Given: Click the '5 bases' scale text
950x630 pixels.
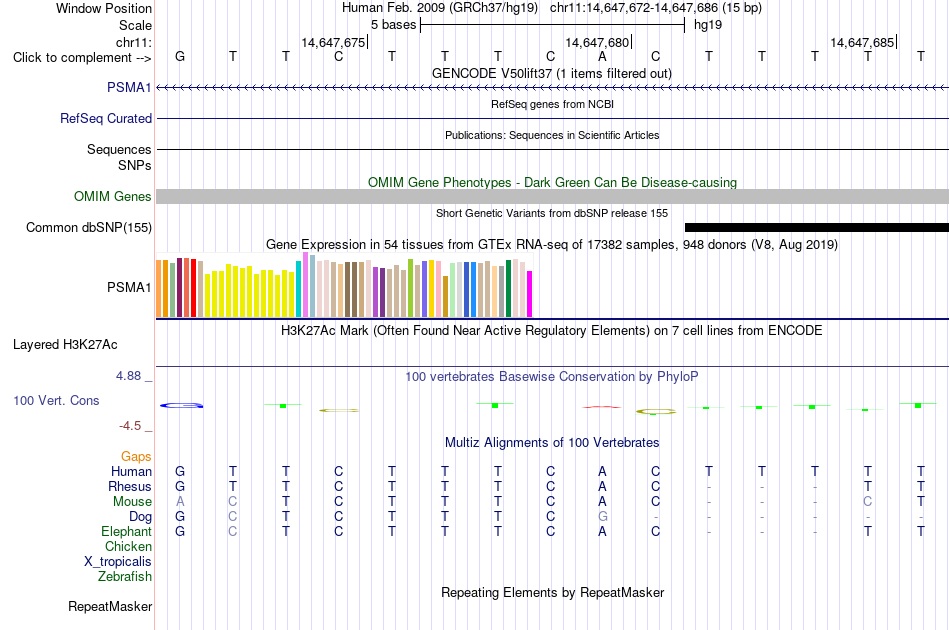Looking at the screenshot, I should click(x=393, y=25).
